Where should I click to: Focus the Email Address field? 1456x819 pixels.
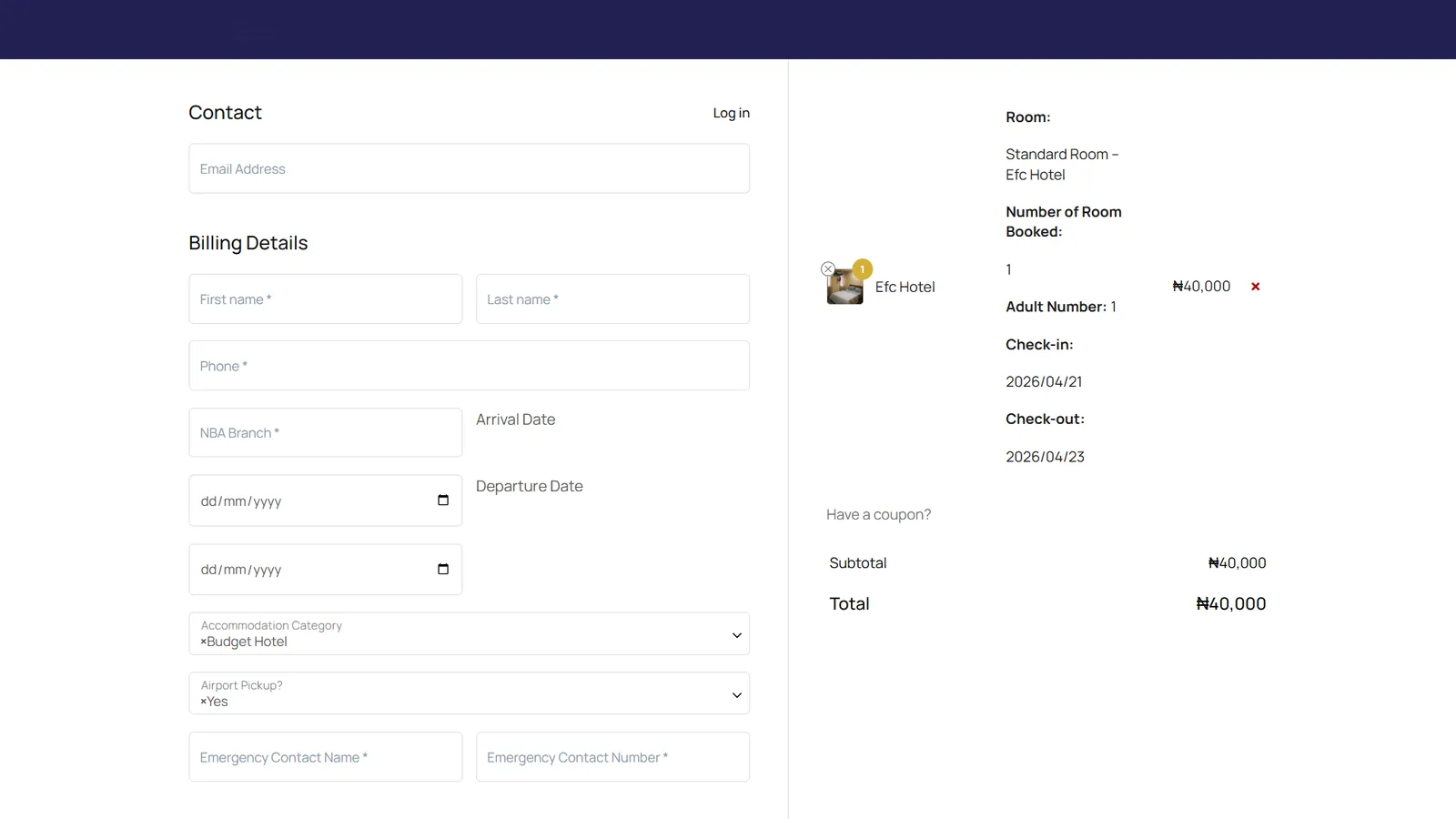click(x=469, y=168)
